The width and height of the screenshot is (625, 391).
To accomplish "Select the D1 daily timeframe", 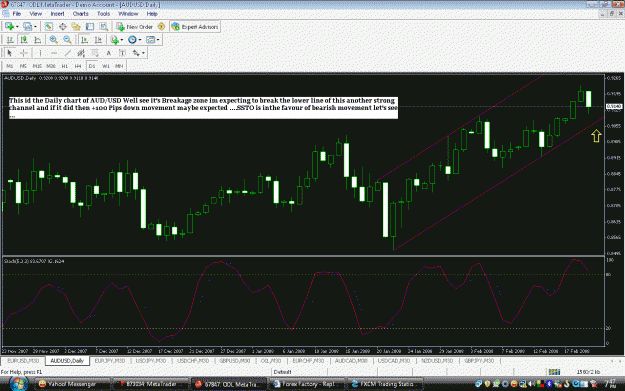I will point(92,66).
